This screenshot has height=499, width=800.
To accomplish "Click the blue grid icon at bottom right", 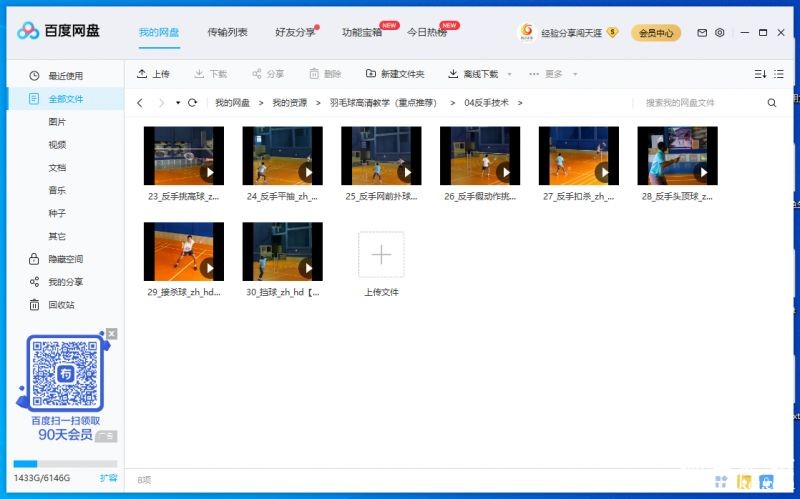I will pyautogui.click(x=721, y=481).
